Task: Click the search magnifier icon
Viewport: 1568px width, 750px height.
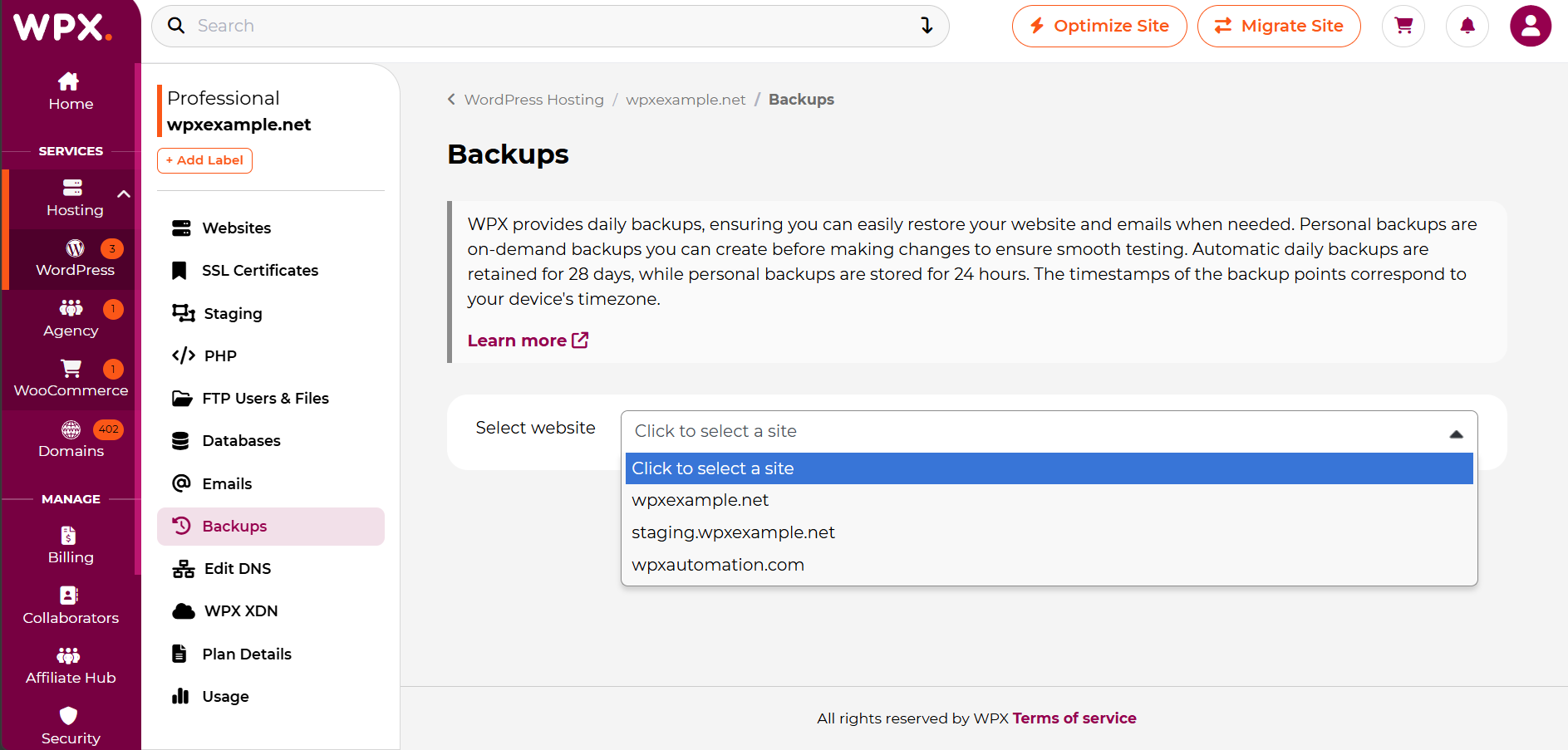Action: [176, 26]
